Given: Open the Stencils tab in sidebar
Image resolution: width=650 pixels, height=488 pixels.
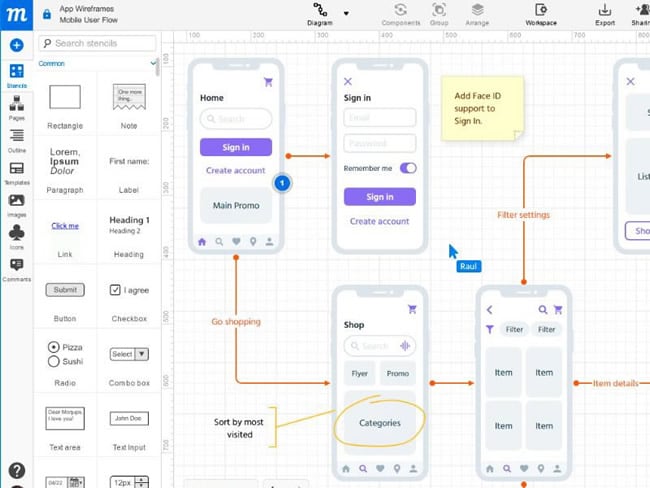Looking at the screenshot, I should click(17, 75).
